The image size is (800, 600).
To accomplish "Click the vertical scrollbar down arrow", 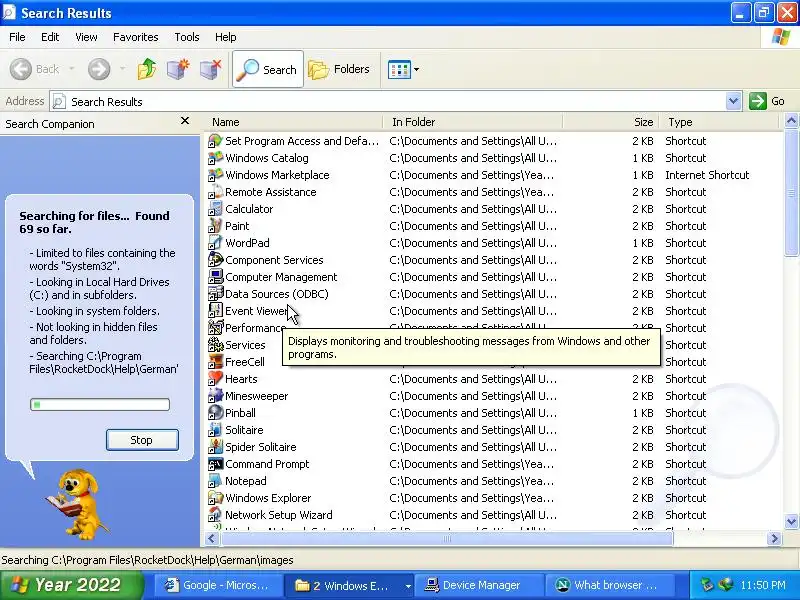I will tap(791, 521).
